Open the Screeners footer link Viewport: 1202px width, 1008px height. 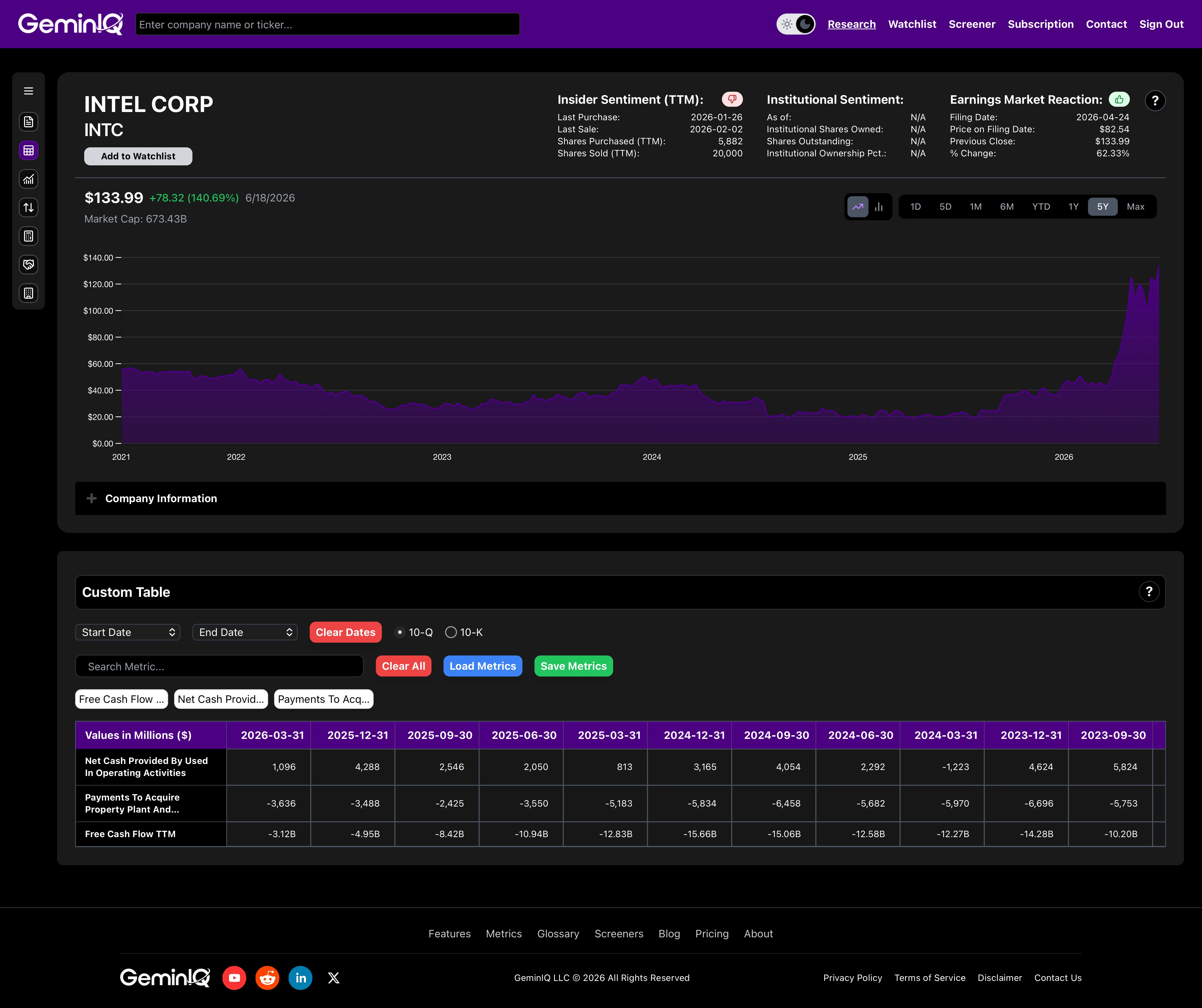point(619,934)
